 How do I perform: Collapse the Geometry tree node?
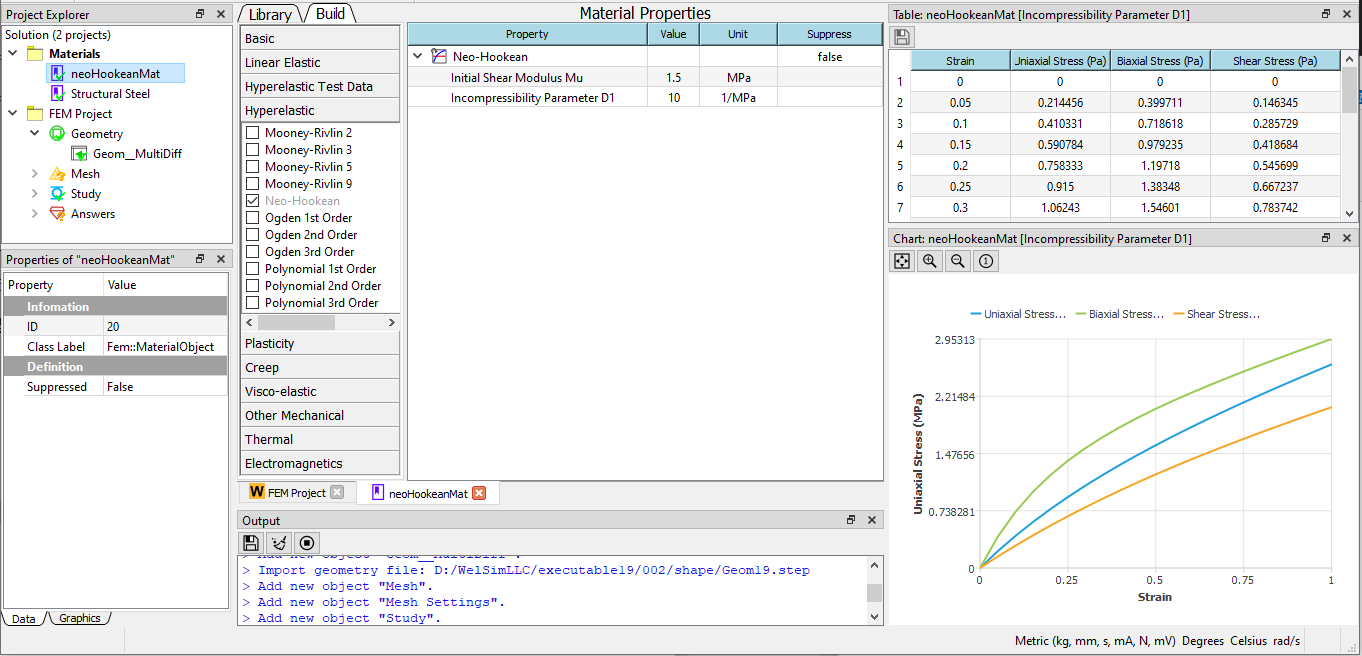35,133
